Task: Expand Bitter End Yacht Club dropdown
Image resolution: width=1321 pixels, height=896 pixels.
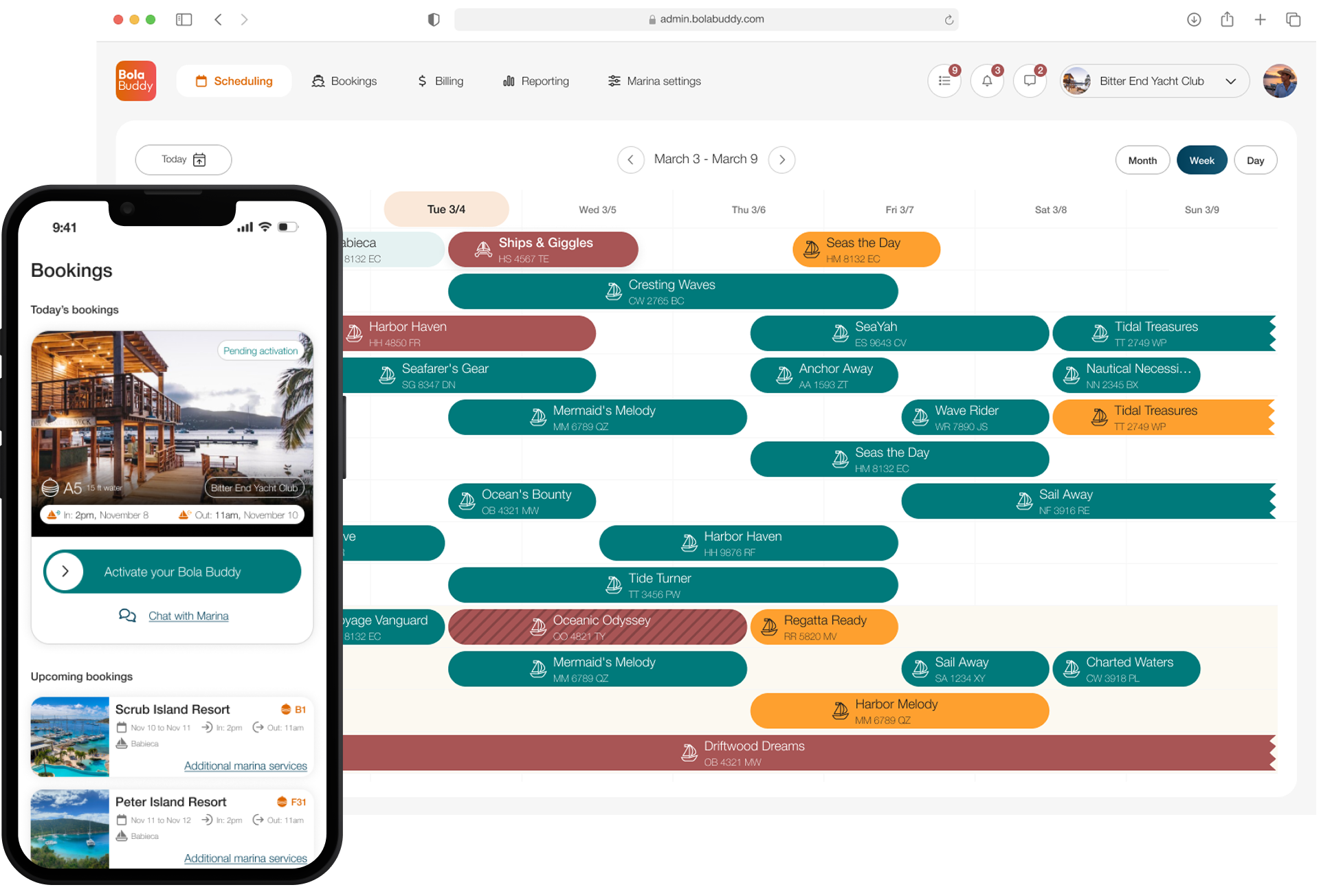Action: (x=1230, y=81)
